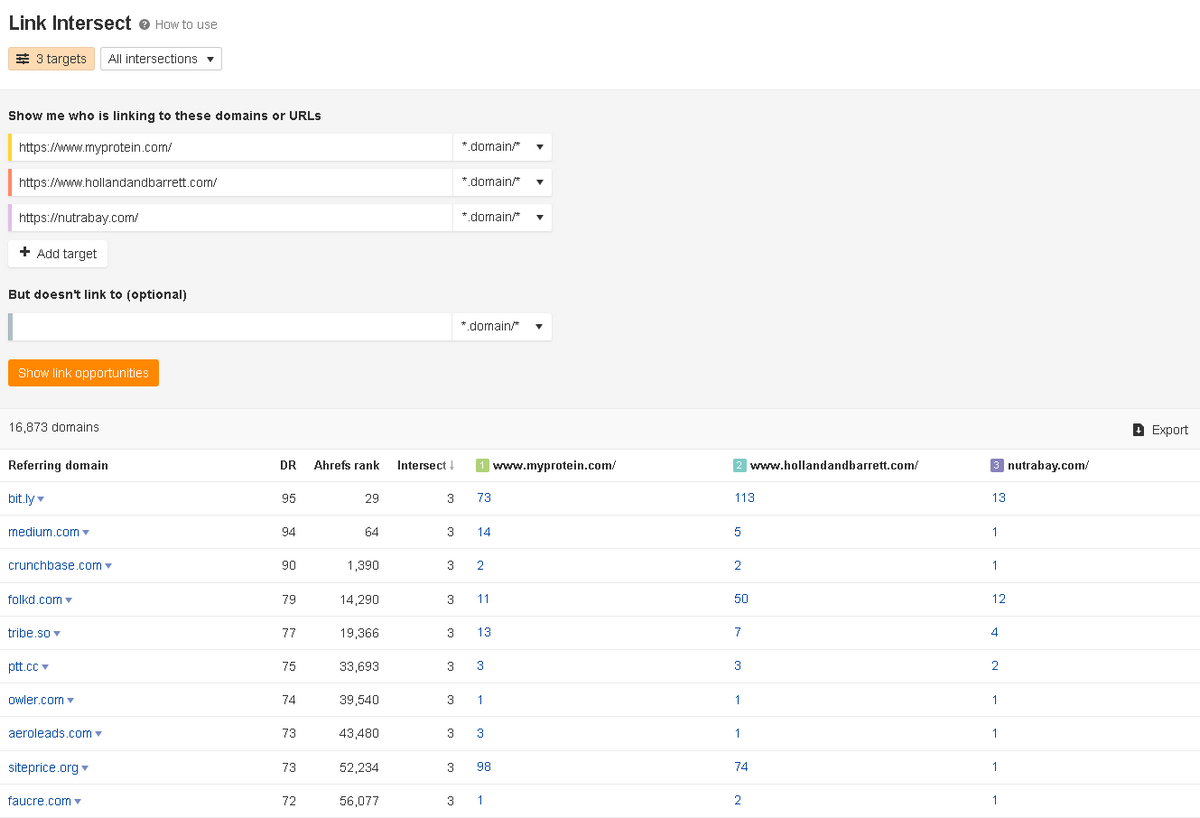Expand the folkd.com domain menu arrow
The width and height of the screenshot is (1200, 818).
coord(68,600)
